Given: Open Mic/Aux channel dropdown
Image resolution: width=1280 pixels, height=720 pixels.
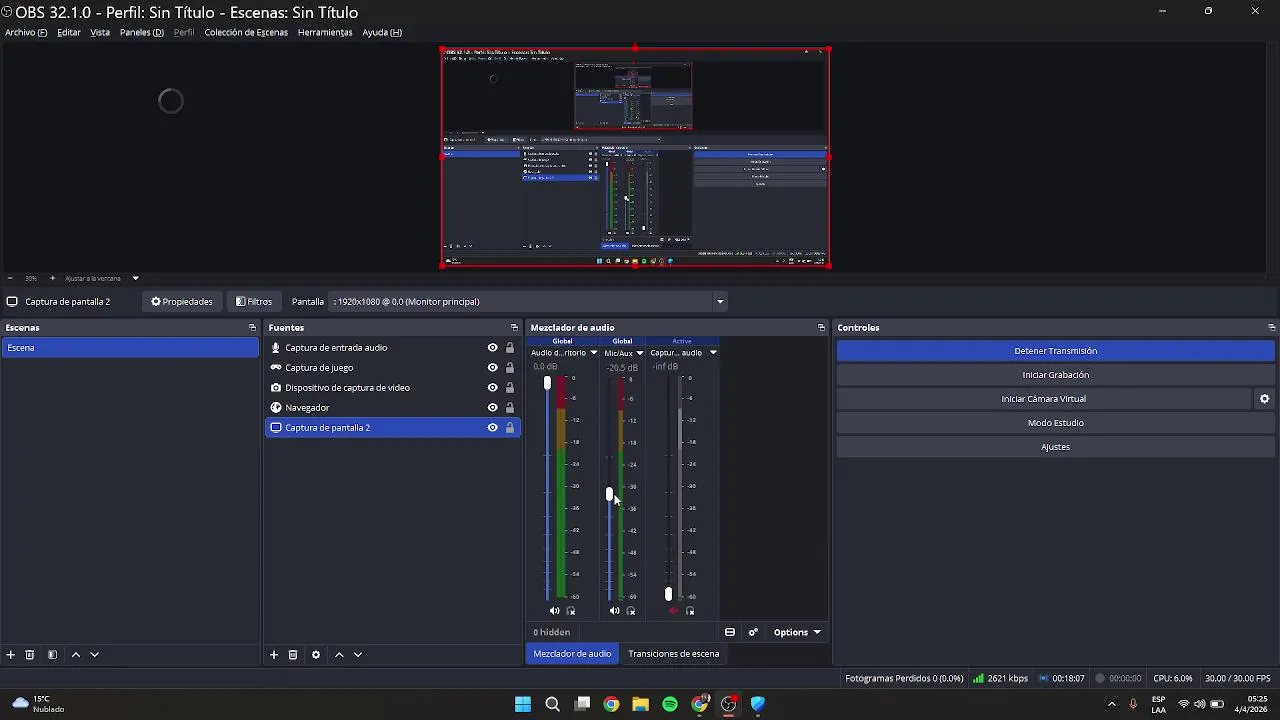Looking at the screenshot, I should (640, 353).
